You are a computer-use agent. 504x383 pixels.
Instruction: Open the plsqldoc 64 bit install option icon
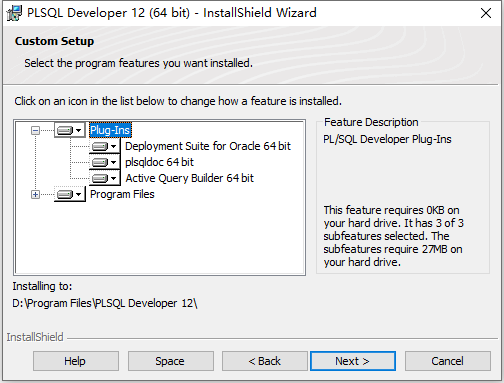tap(104, 162)
